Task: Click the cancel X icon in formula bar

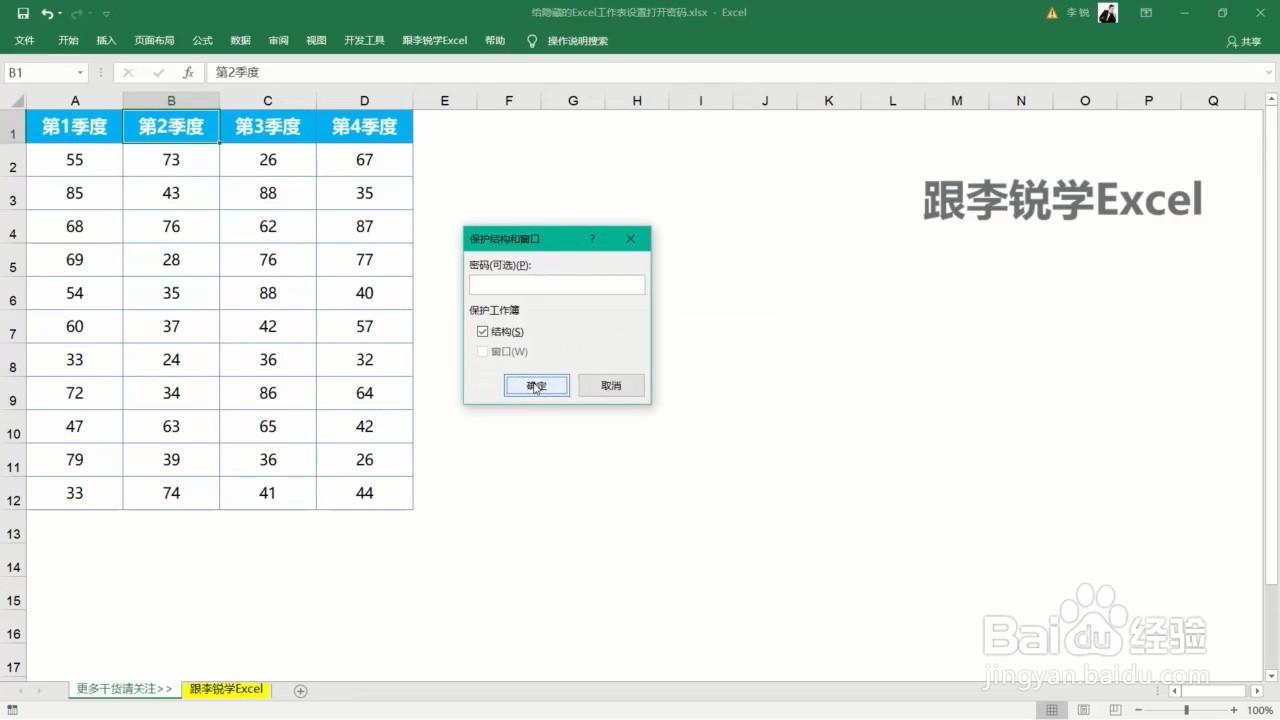Action: pyautogui.click(x=128, y=73)
